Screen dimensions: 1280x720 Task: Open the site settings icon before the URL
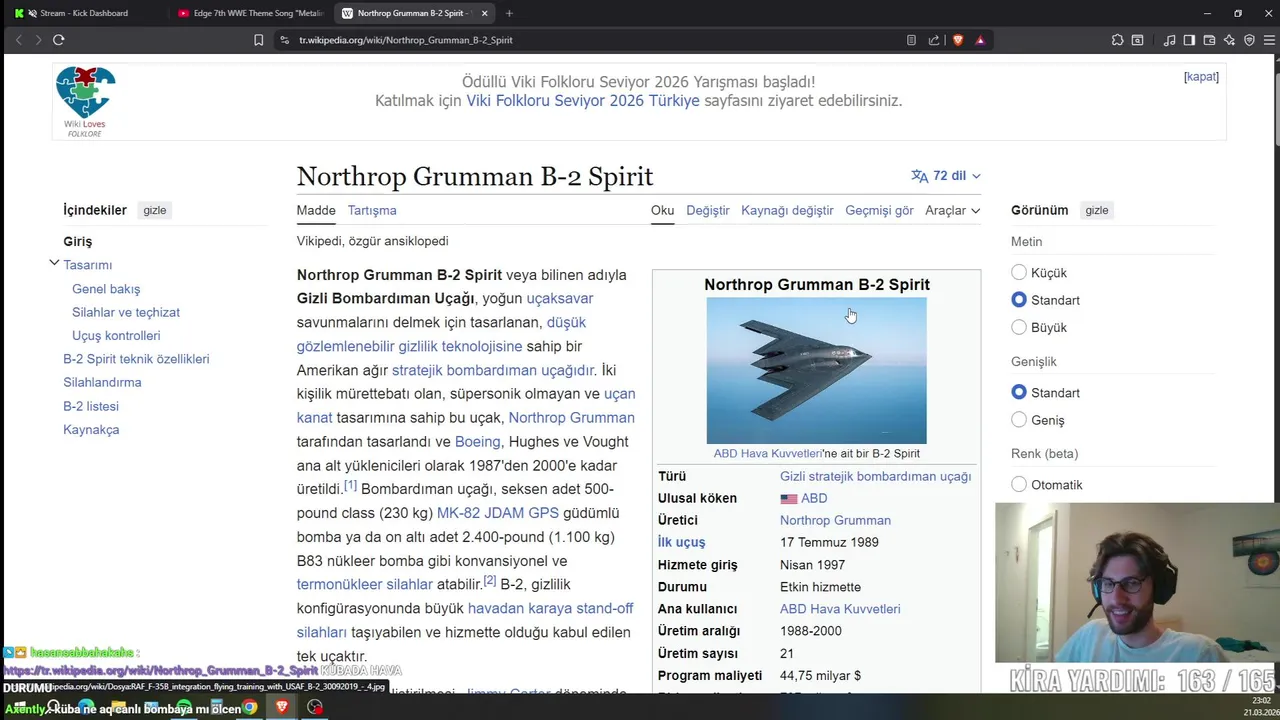(x=285, y=40)
